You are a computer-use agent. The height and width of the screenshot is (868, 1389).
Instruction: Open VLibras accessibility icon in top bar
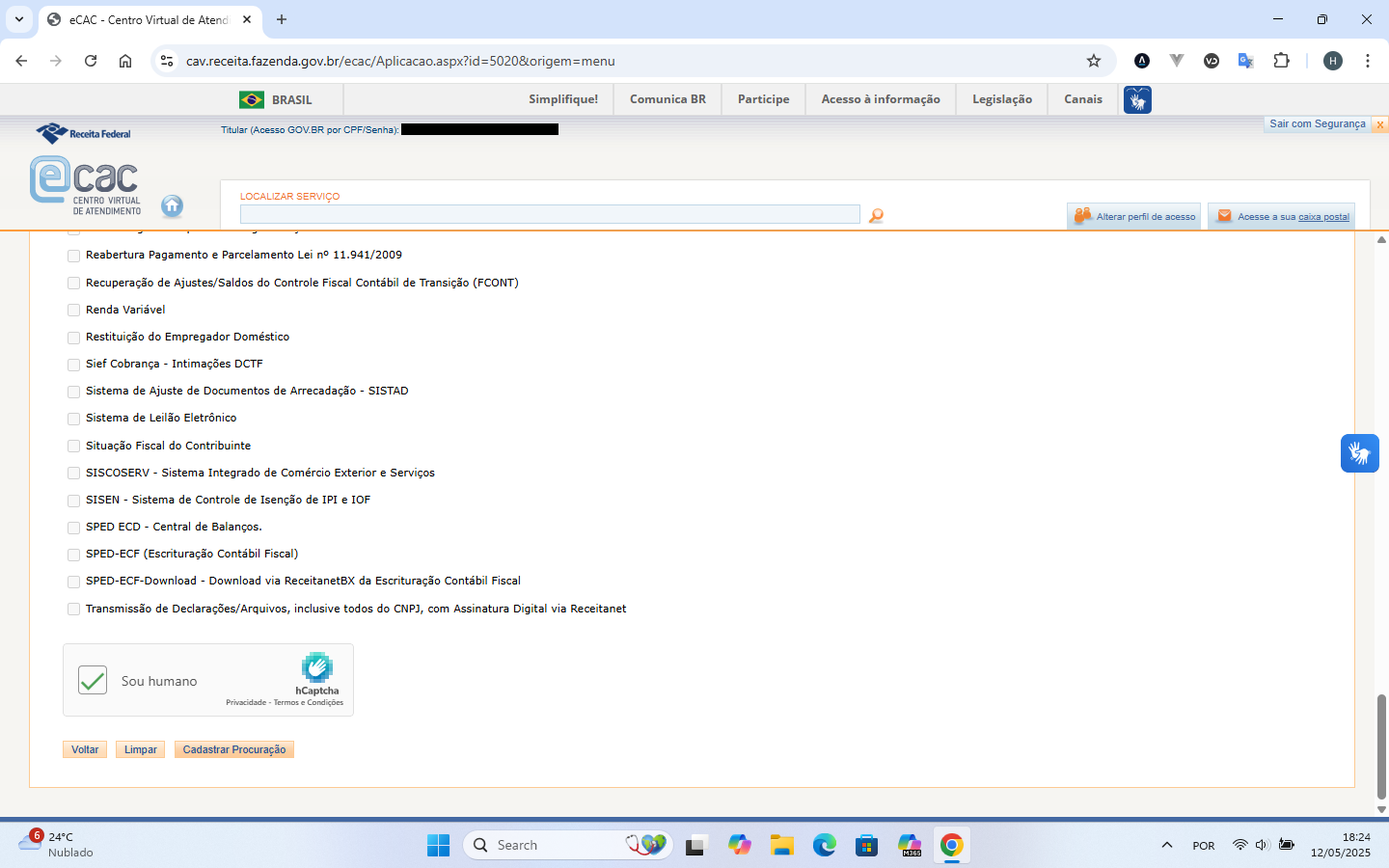[1137, 99]
